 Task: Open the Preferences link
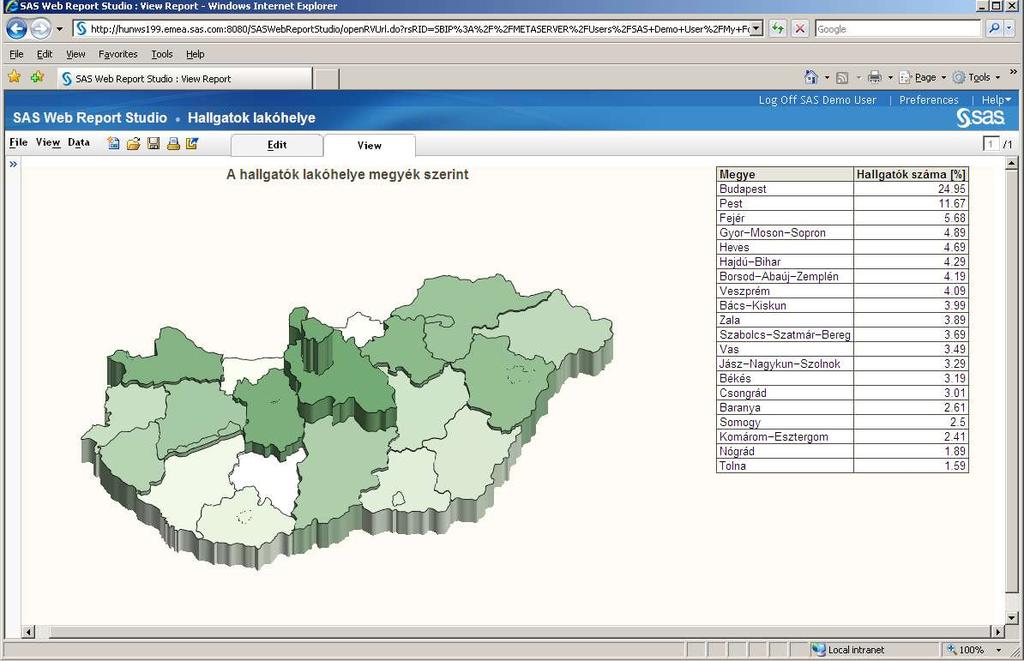(x=929, y=100)
